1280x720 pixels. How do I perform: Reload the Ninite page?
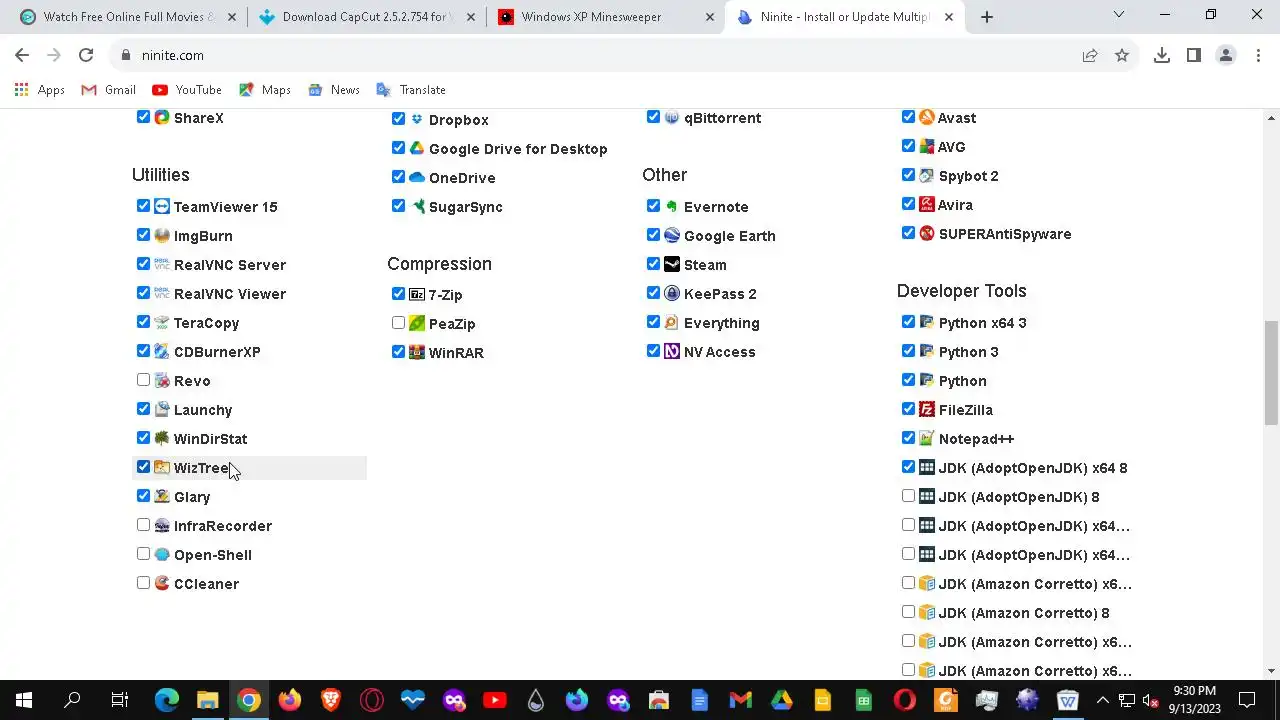(x=86, y=55)
